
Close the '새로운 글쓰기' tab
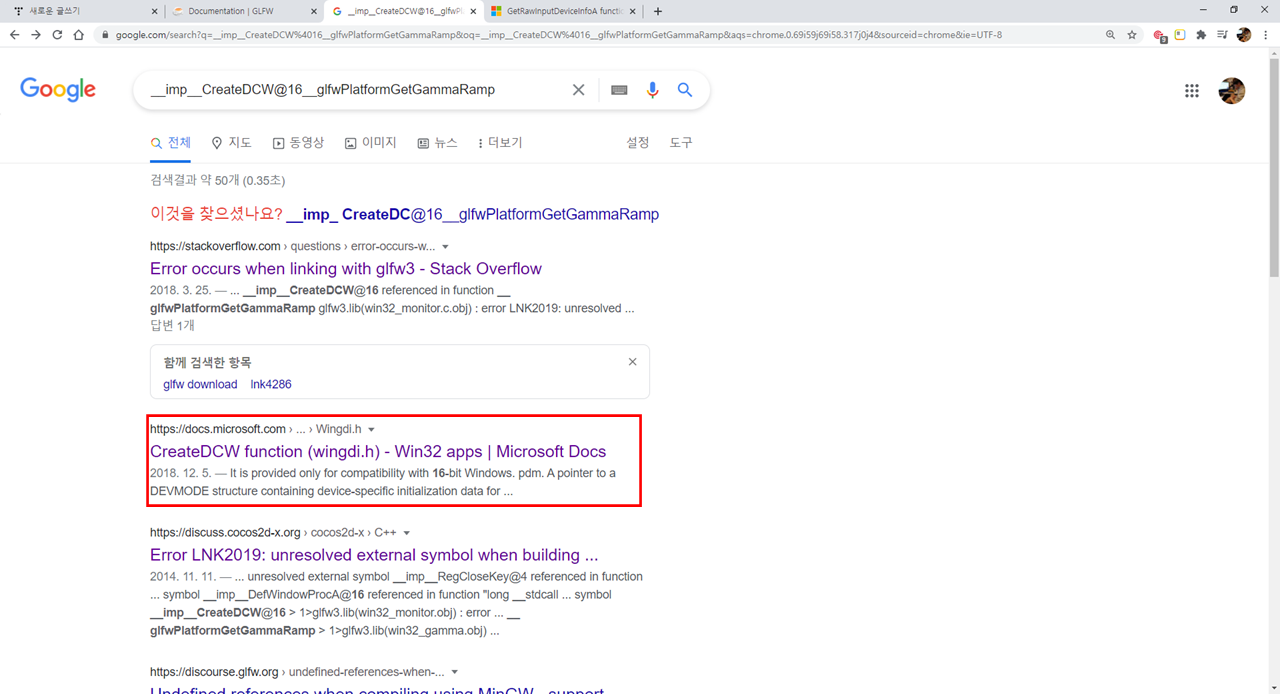[153, 11]
